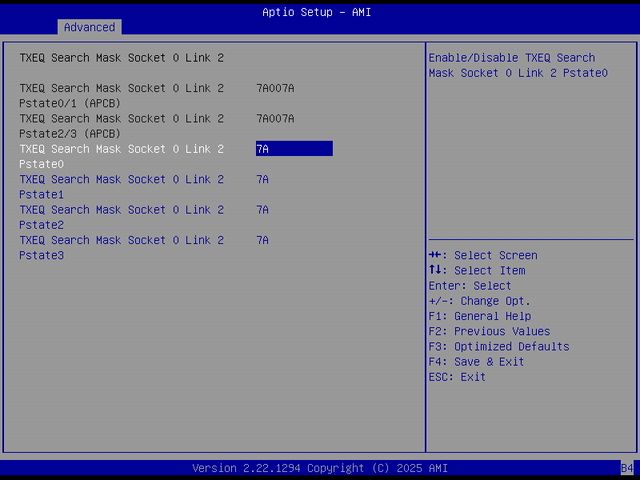Select TXEQ Search Mask Socket 0 Link 2 Pstate3 option

coord(122,247)
